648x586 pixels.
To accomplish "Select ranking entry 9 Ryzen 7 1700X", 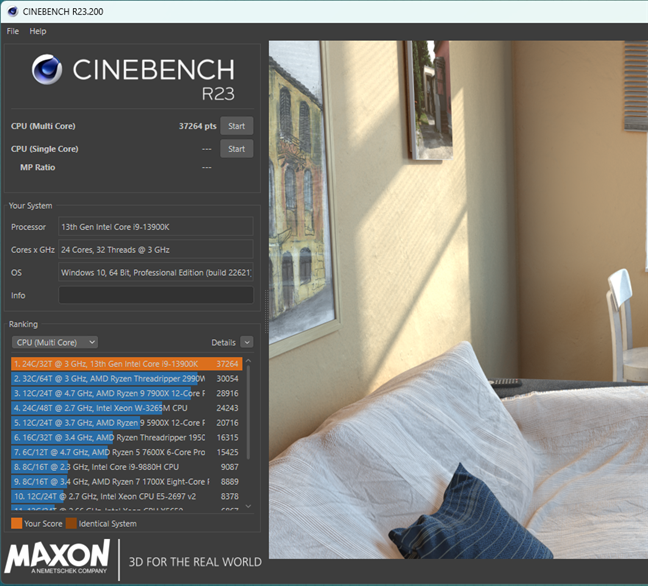I will [126, 481].
